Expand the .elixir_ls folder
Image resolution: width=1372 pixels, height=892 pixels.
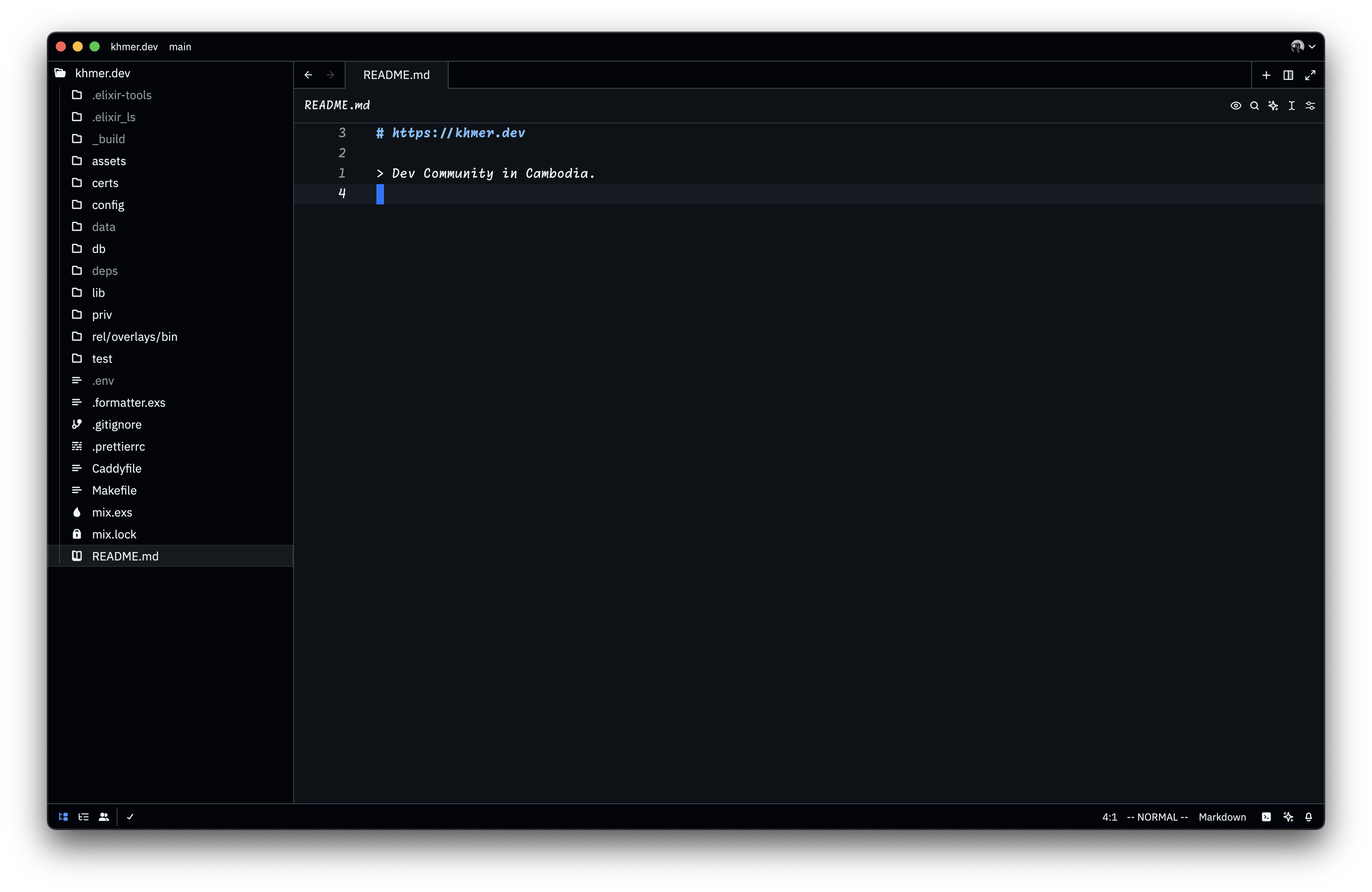coord(171,117)
